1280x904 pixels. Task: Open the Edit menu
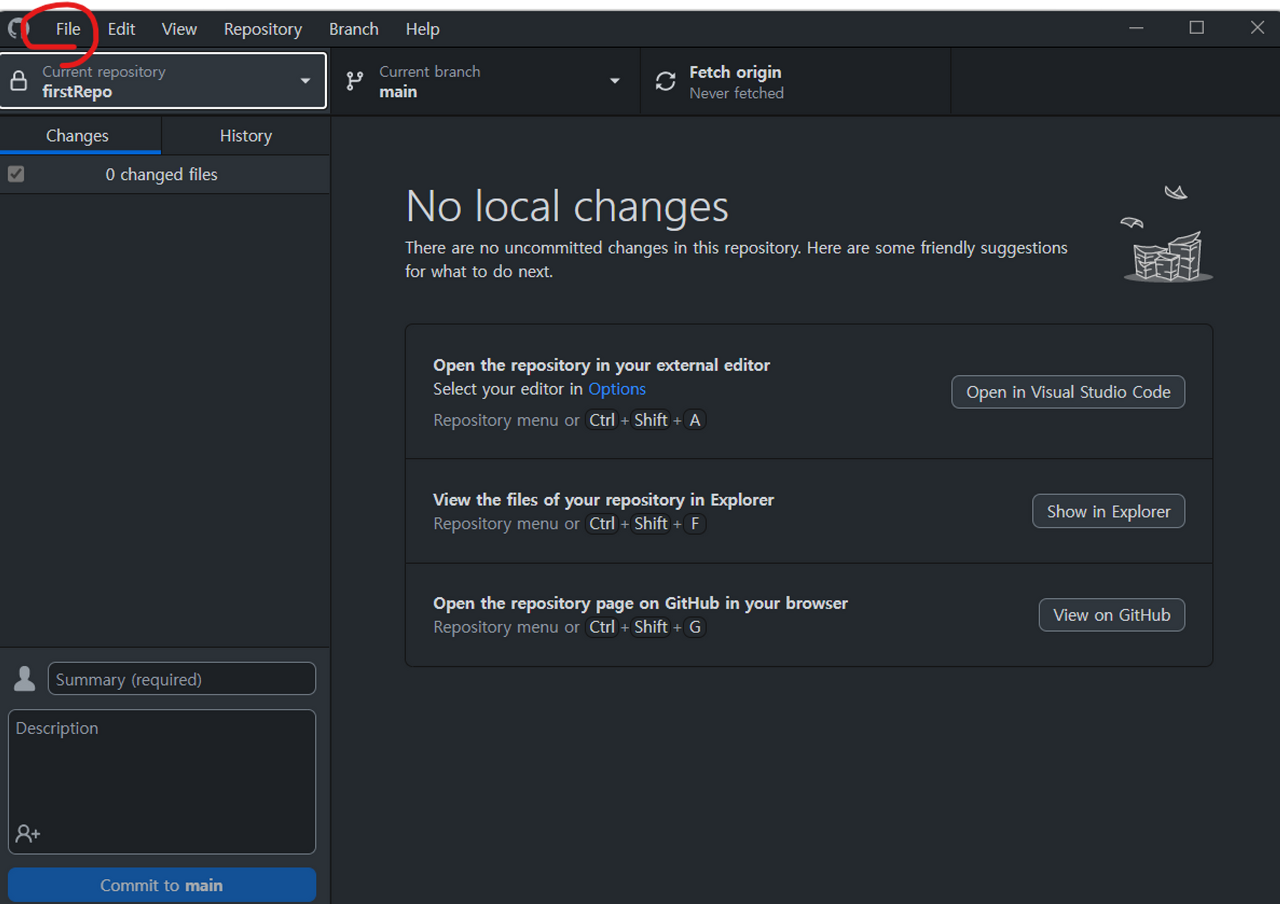[x=121, y=29]
